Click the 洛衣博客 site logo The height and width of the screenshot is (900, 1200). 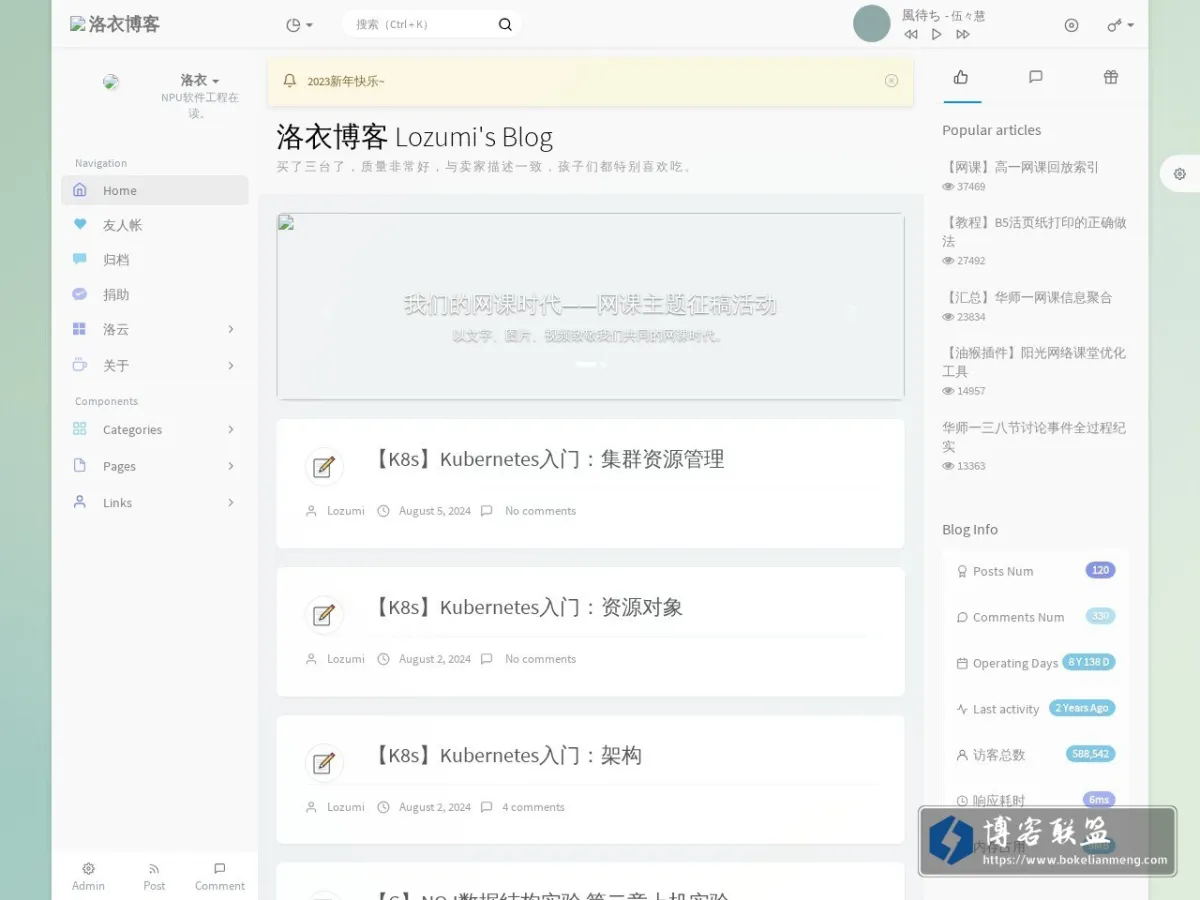click(115, 24)
